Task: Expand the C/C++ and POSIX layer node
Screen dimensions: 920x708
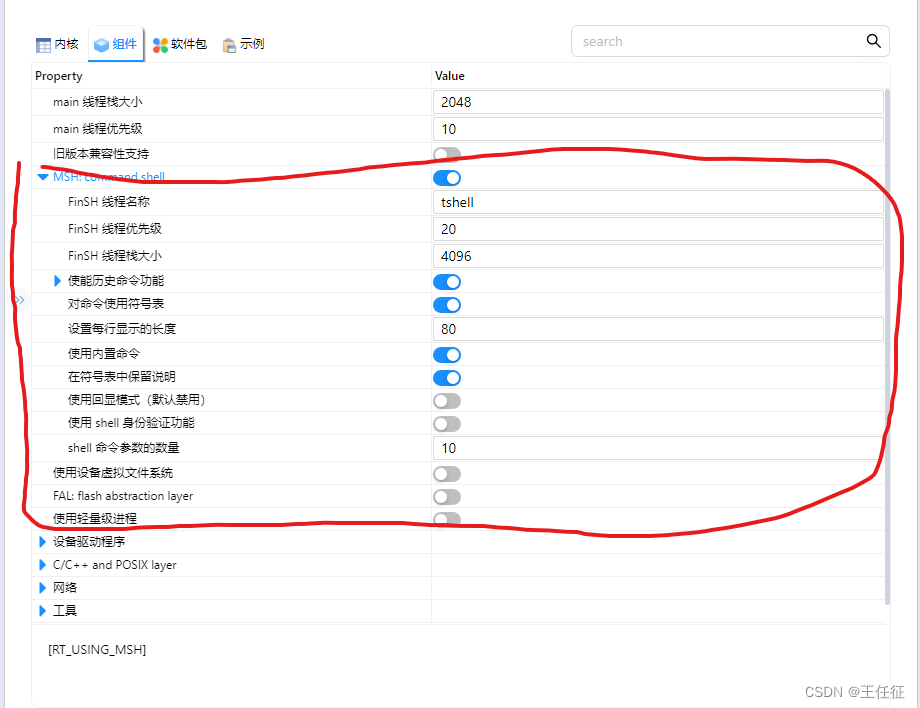Action: [44, 564]
